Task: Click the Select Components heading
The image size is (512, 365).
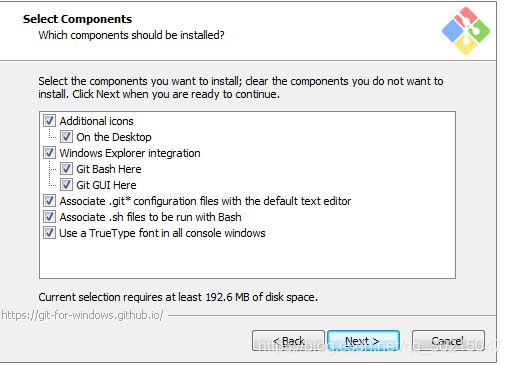Action: coord(77,19)
